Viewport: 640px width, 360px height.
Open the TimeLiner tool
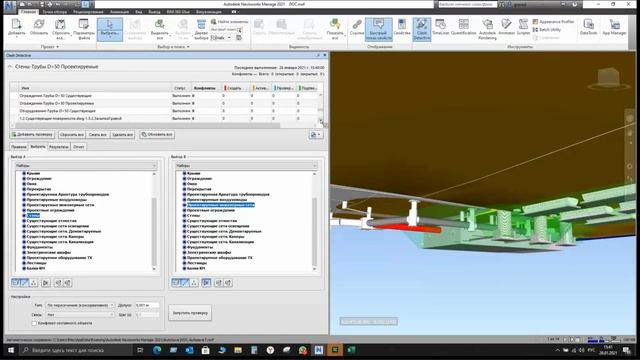click(440, 27)
